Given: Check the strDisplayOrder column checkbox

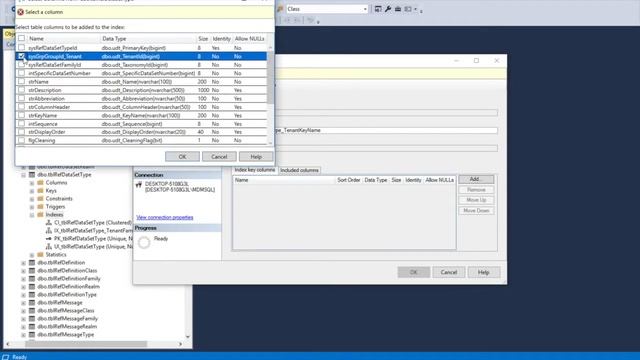Looking at the screenshot, I should (x=21, y=132).
